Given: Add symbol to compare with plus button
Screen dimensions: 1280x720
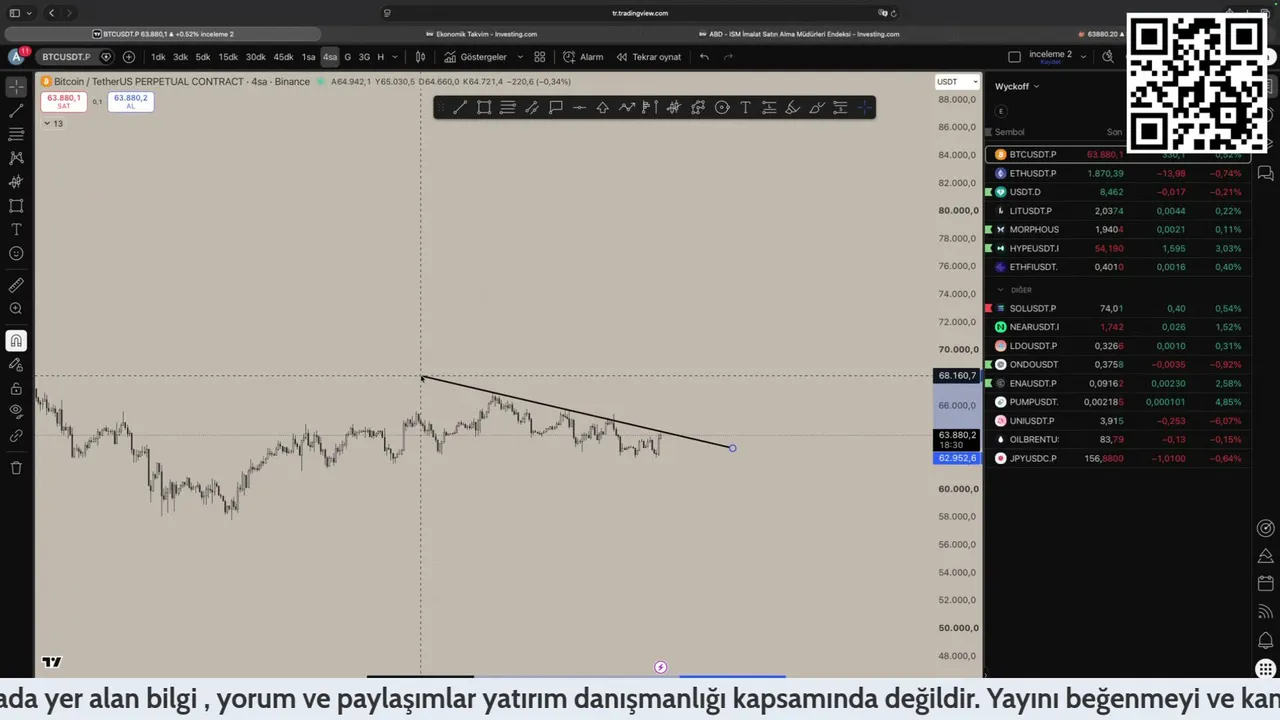Looking at the screenshot, I should (x=129, y=57).
